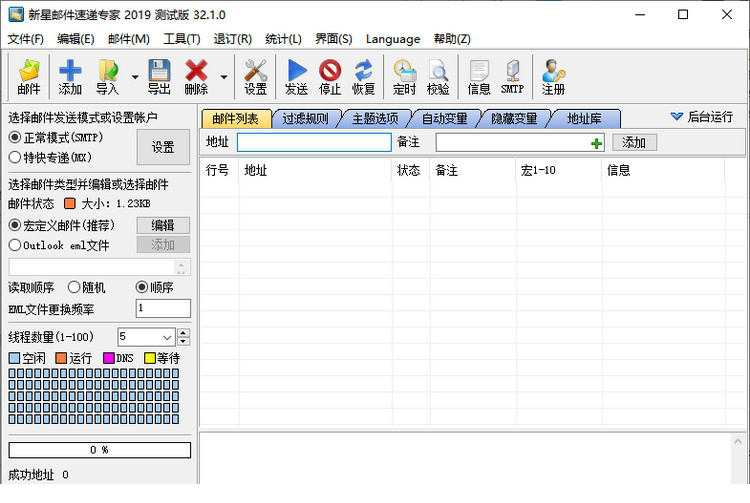Select Outlook eml文件 radio option
Image resolution: width=750 pixels, height=503 pixels.
pyautogui.click(x=15, y=245)
